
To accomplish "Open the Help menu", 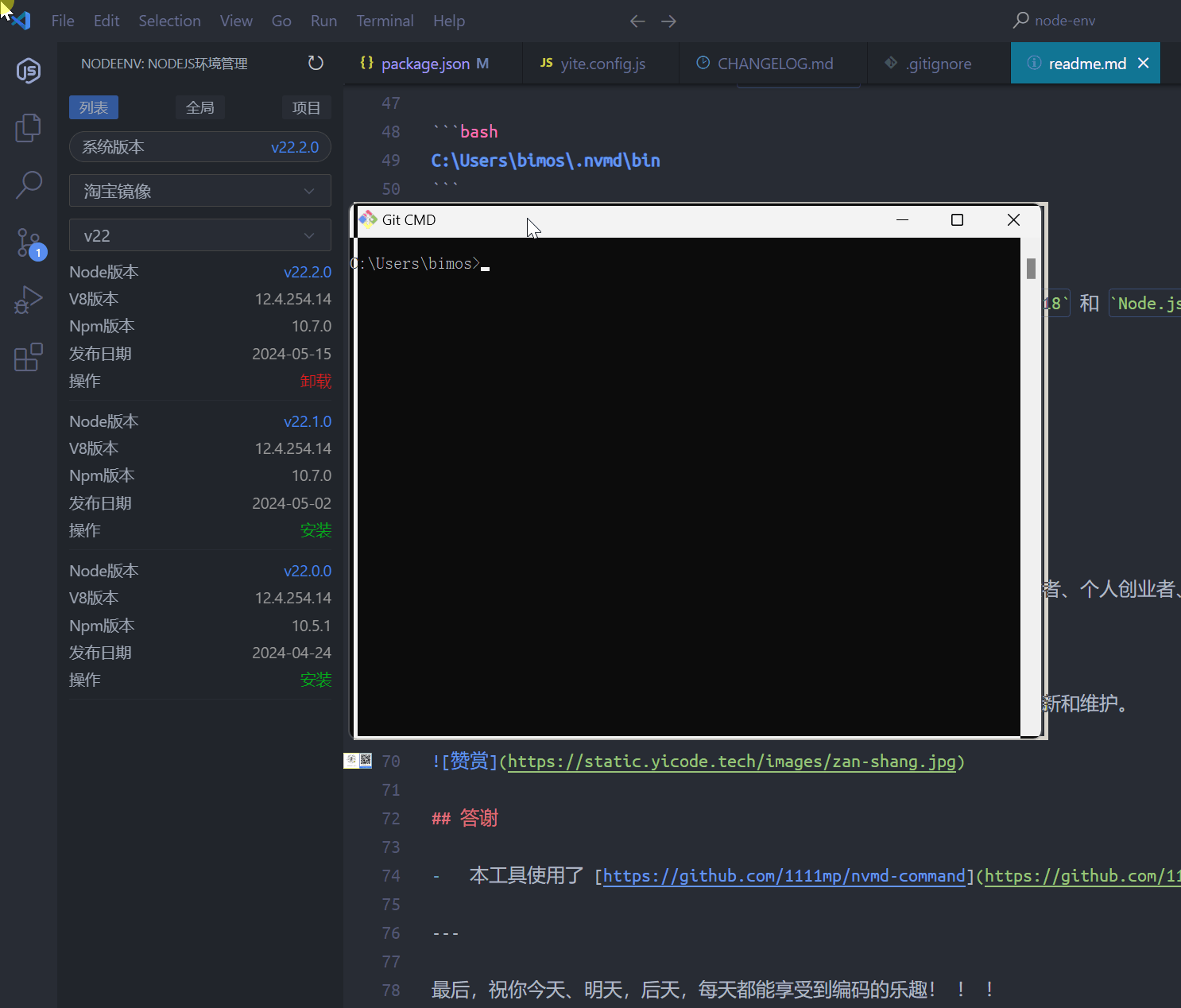I will coord(449,21).
